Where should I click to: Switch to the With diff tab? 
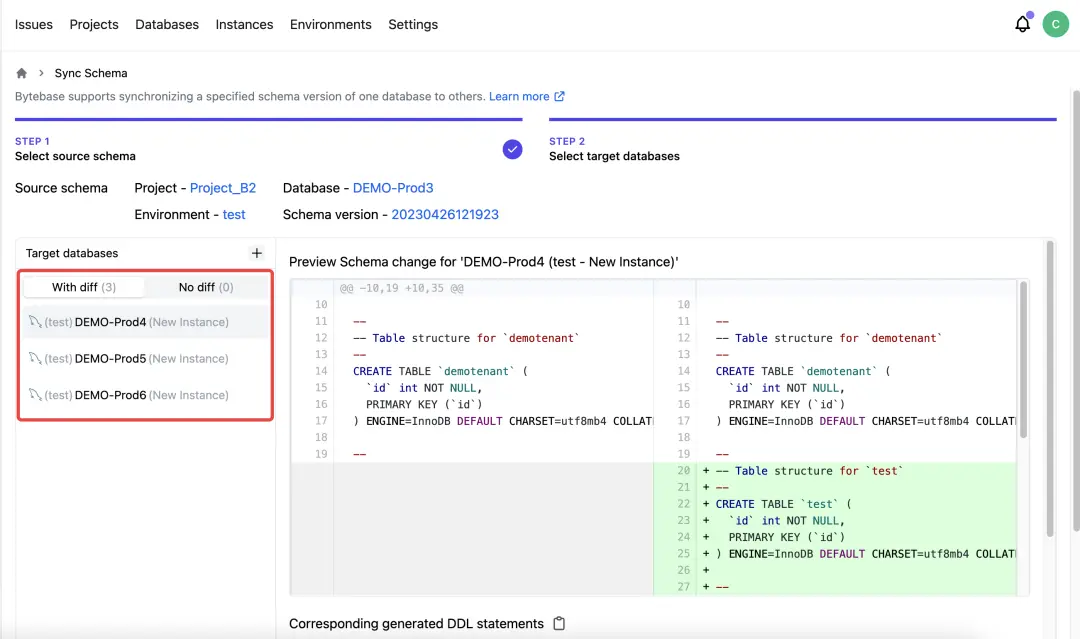click(x=84, y=287)
